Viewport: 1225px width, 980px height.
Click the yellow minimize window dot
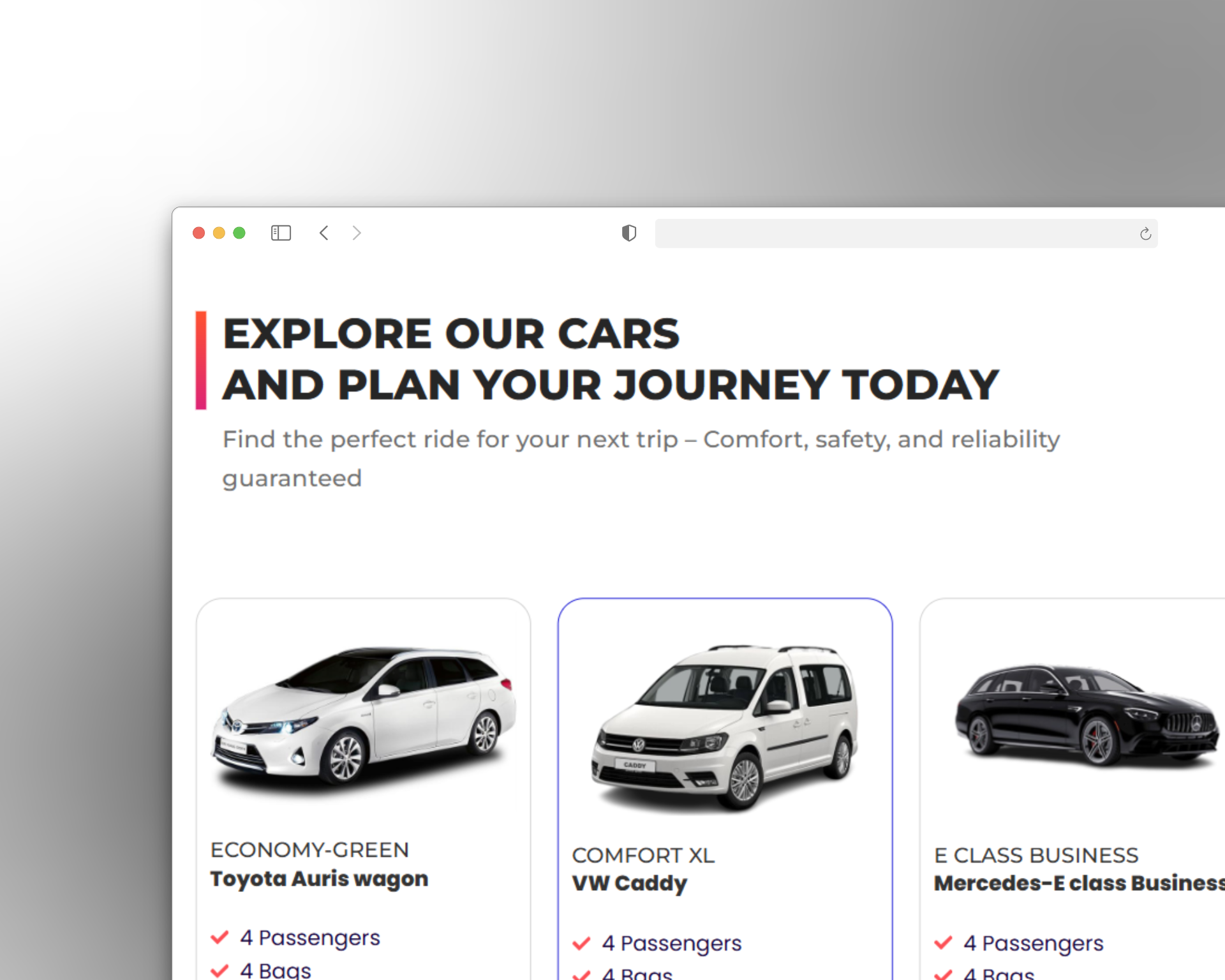click(x=219, y=233)
